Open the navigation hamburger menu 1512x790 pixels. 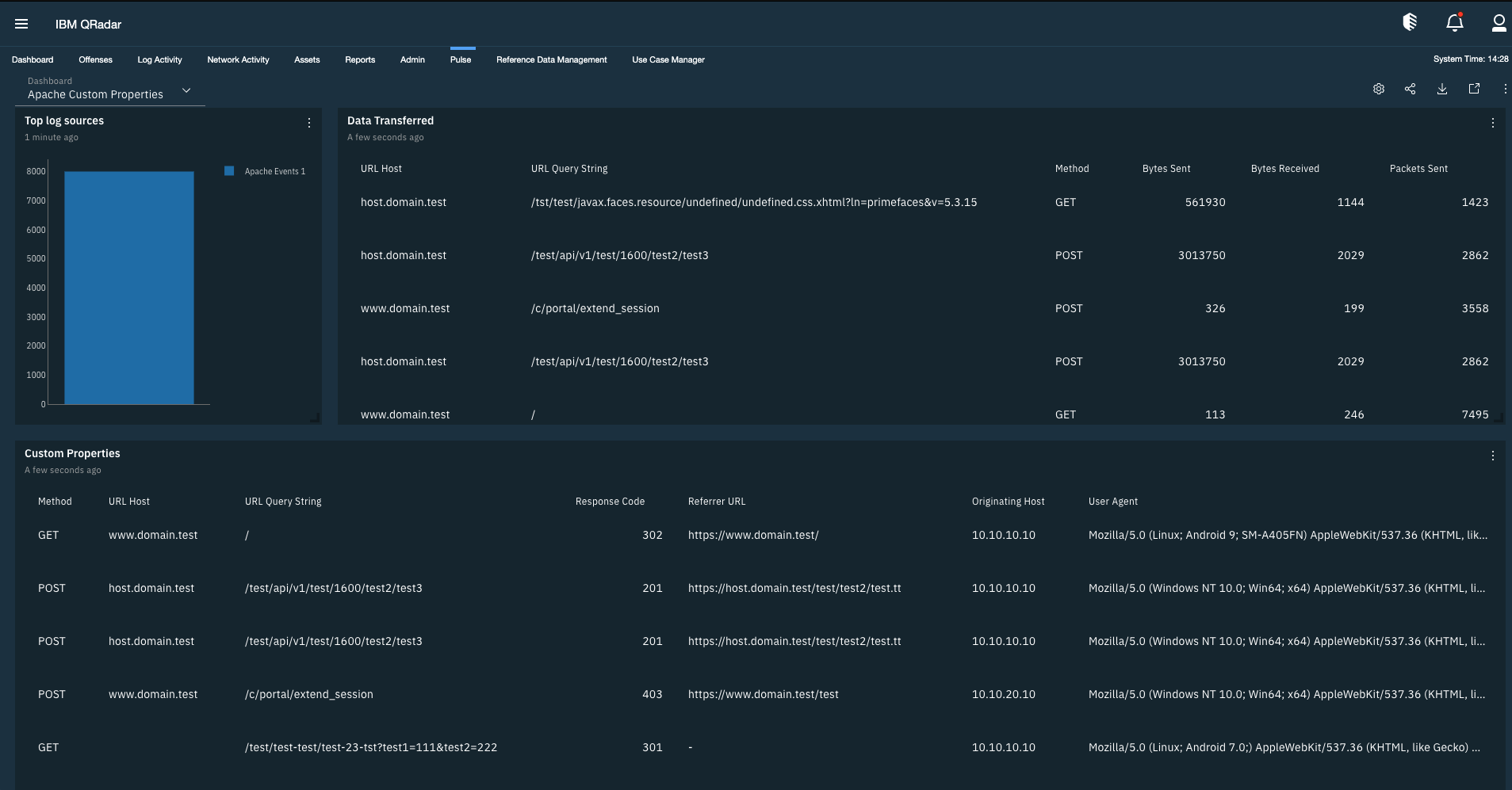click(x=21, y=23)
